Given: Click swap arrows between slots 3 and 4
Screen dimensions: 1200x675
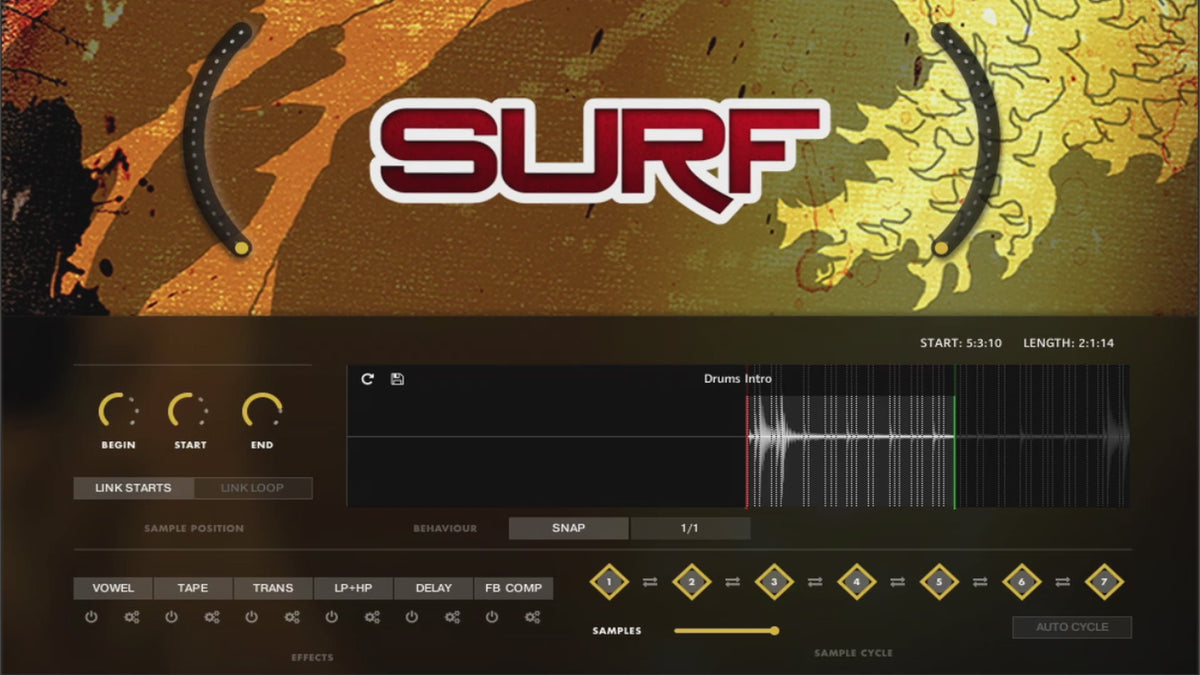Looking at the screenshot, I should pyautogui.click(x=815, y=582).
